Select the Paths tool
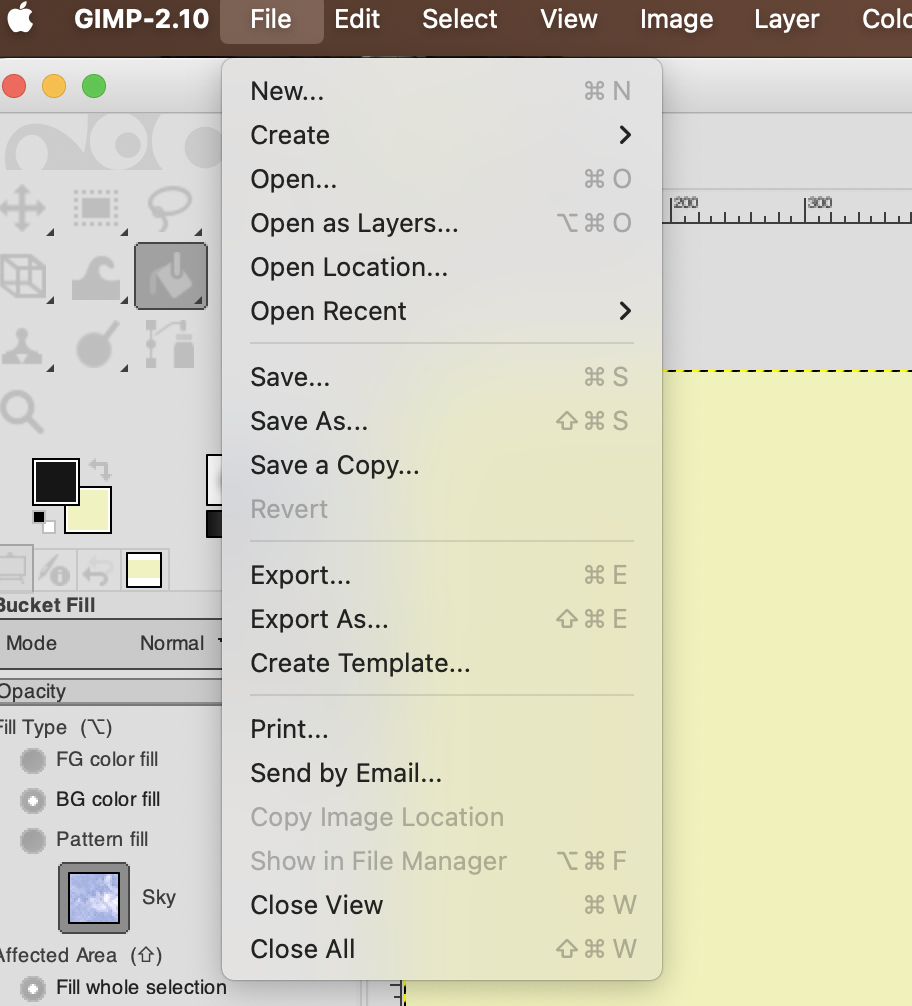This screenshot has height=1006, width=912. 170,345
